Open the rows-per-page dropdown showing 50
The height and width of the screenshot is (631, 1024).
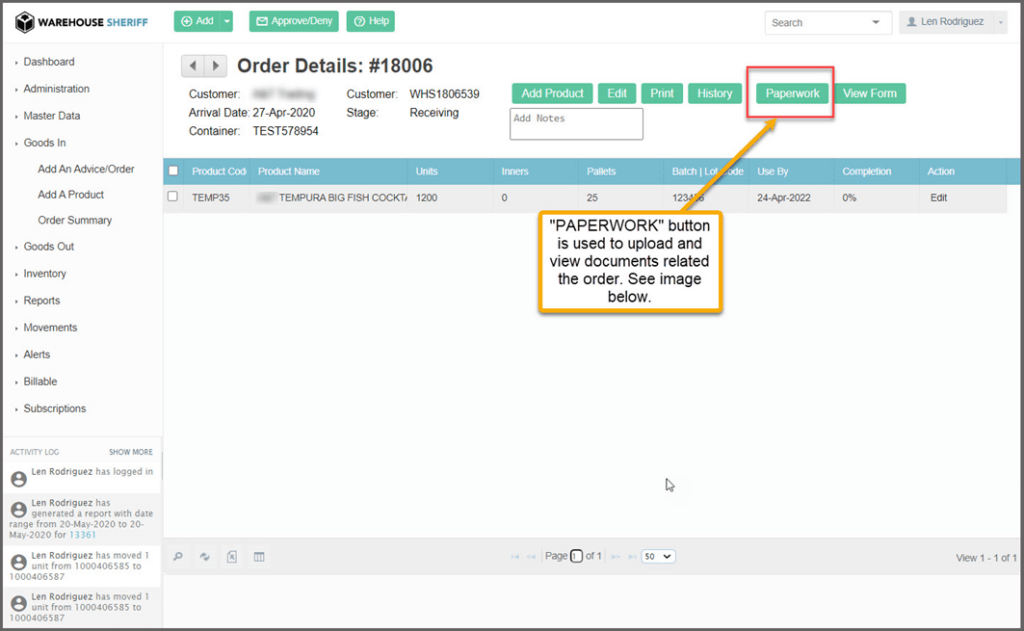coord(658,556)
